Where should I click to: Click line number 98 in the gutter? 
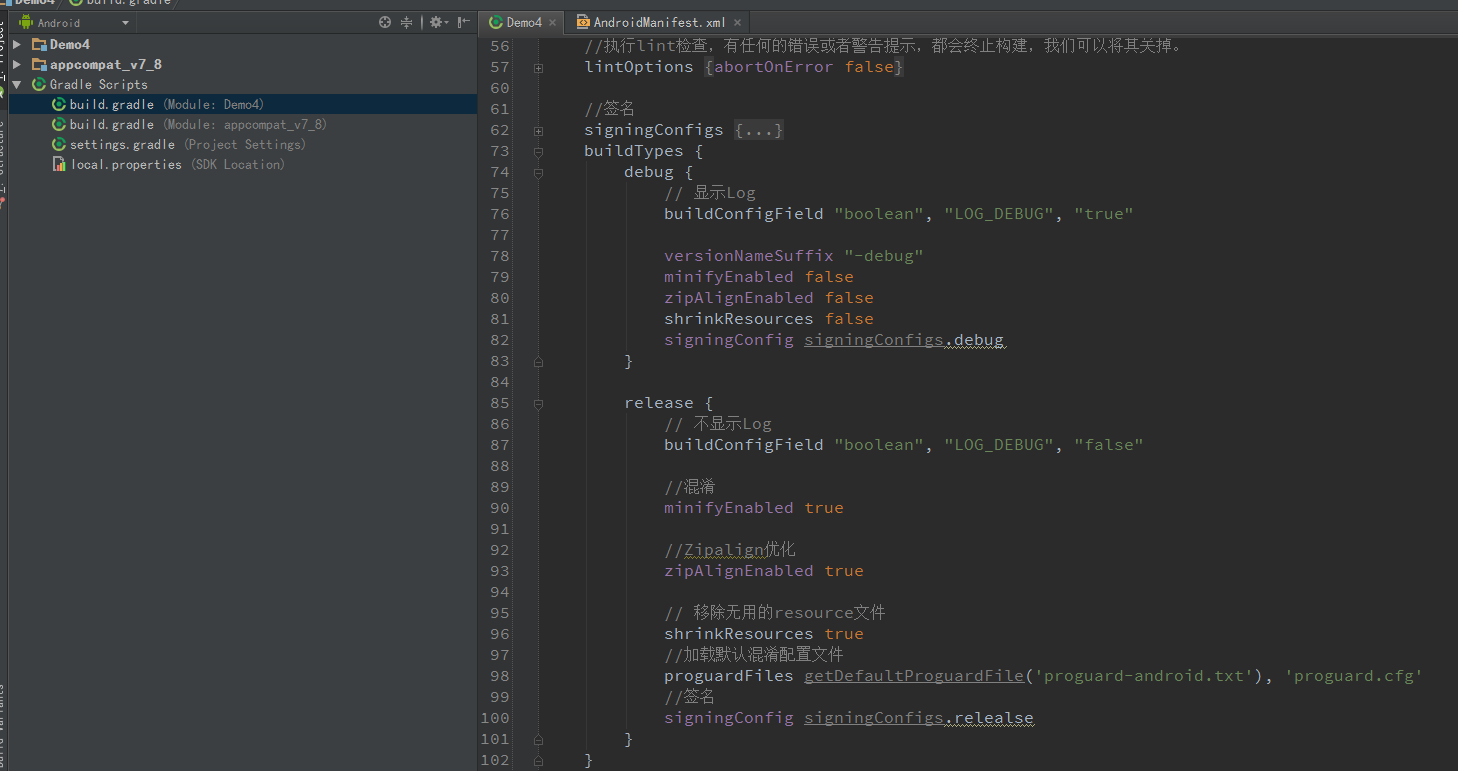(x=500, y=676)
